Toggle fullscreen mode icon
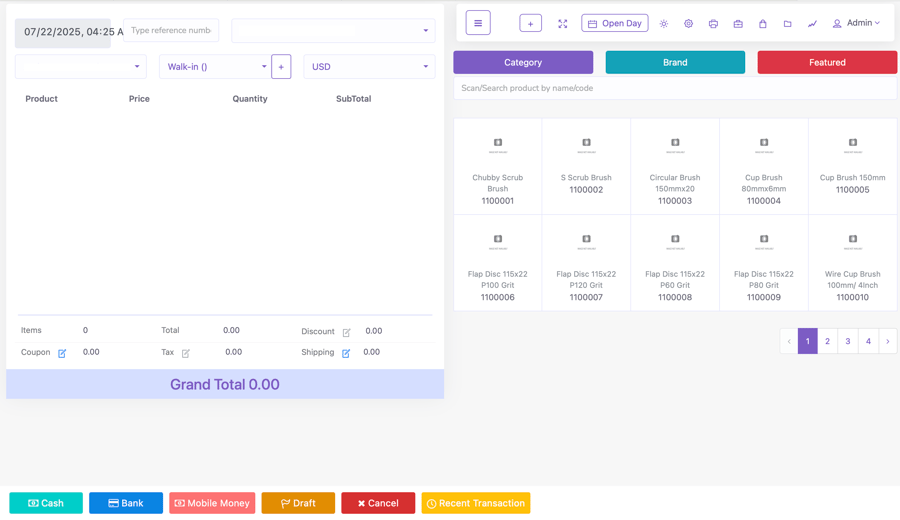The width and height of the screenshot is (900, 520). (562, 24)
